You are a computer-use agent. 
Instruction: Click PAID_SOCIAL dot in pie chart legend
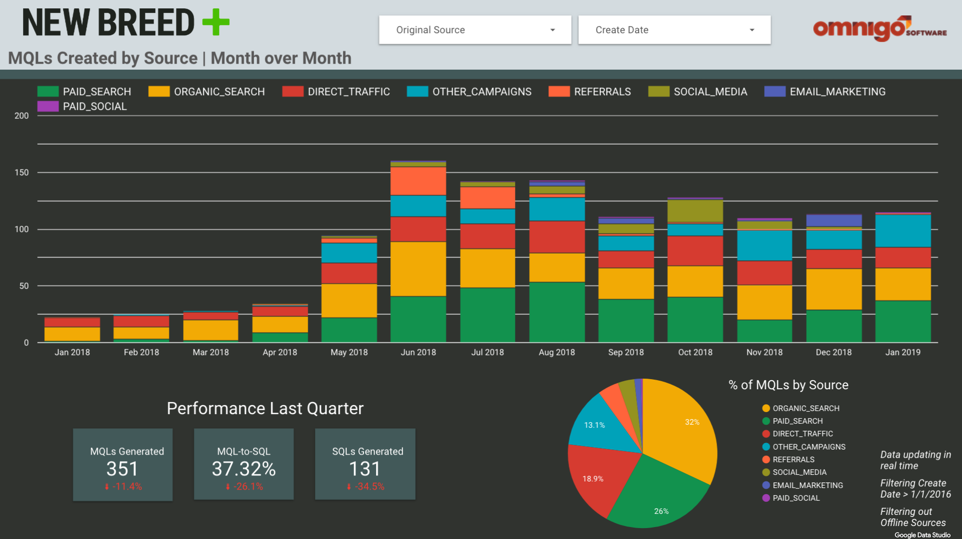766,498
